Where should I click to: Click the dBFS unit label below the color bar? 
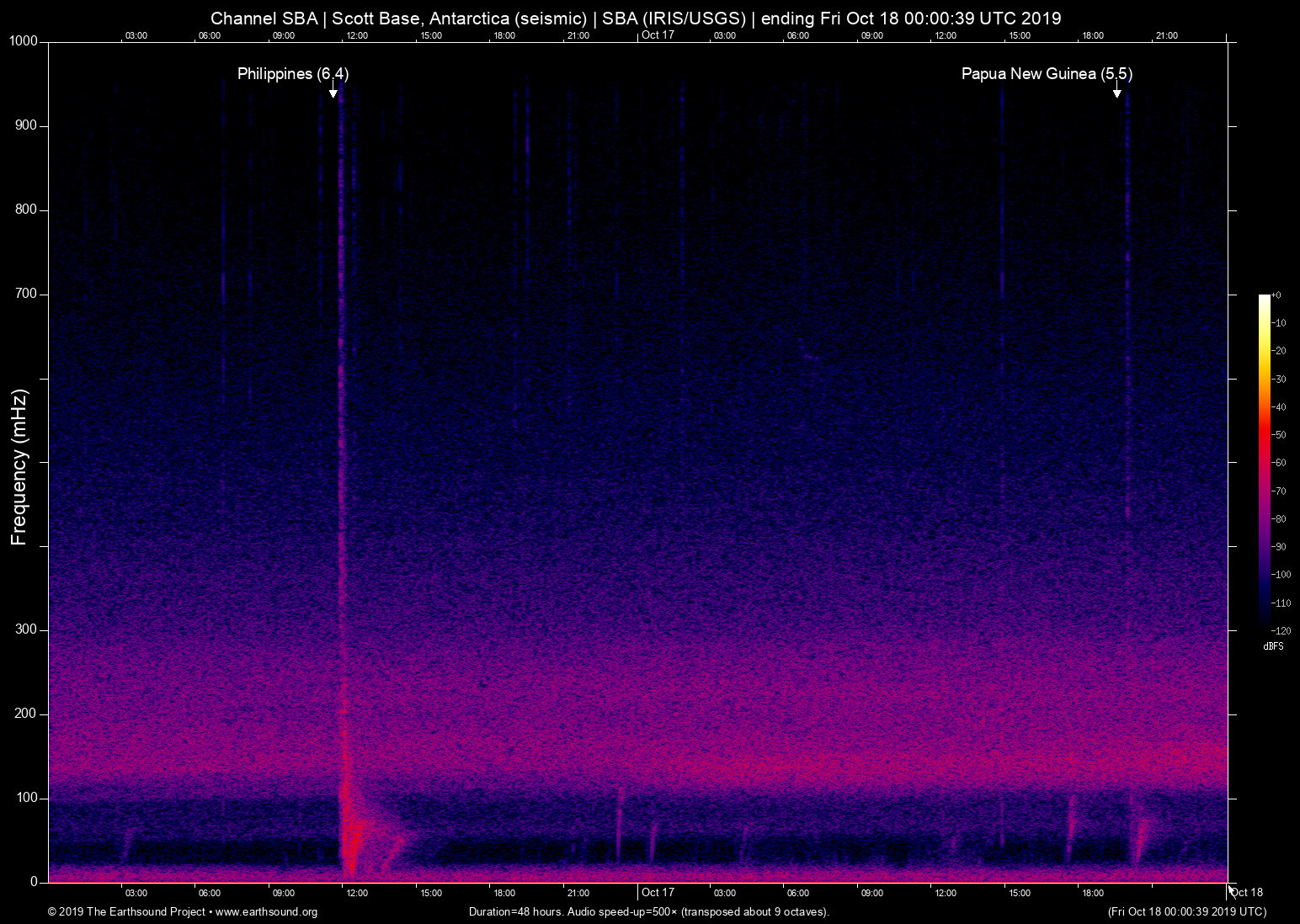[x=1273, y=646]
